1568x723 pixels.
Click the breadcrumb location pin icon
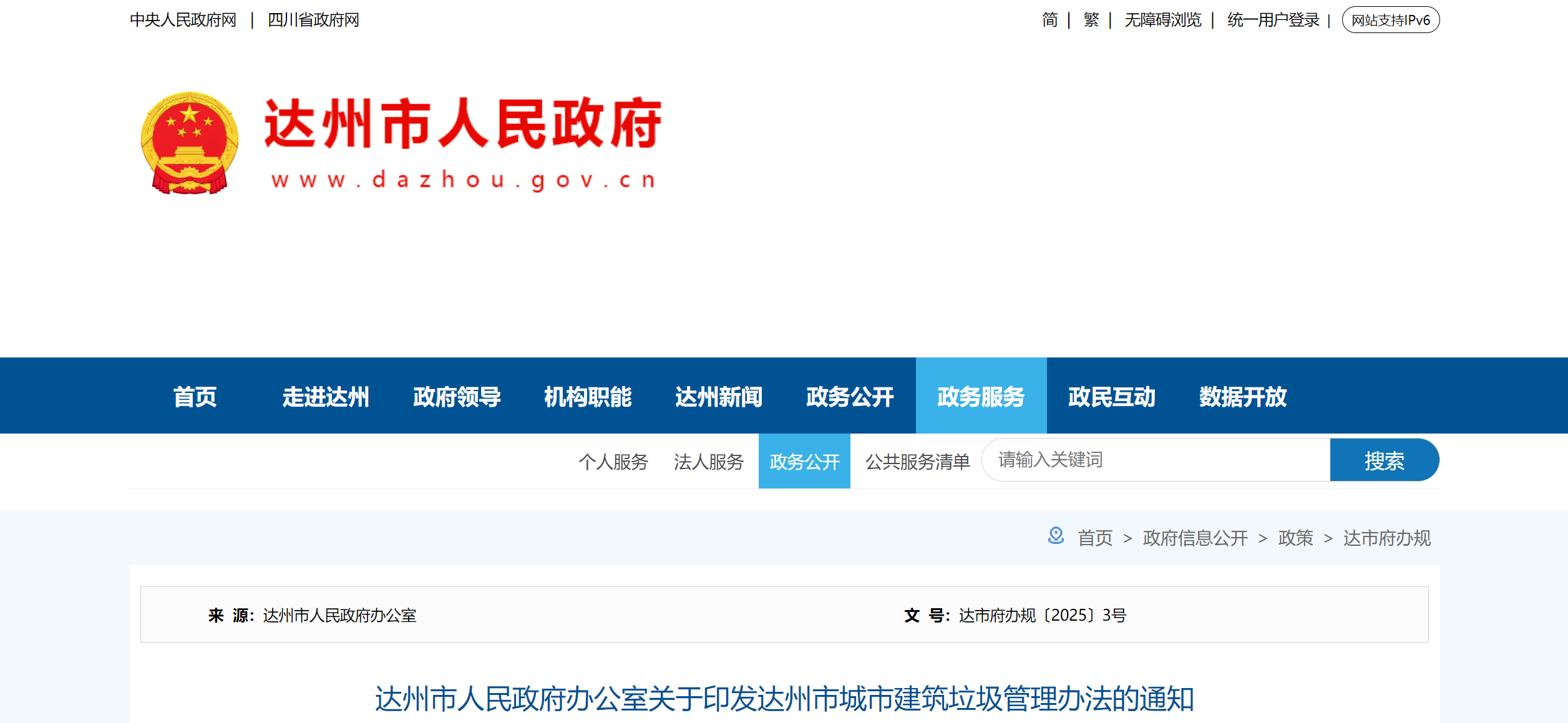[1055, 536]
